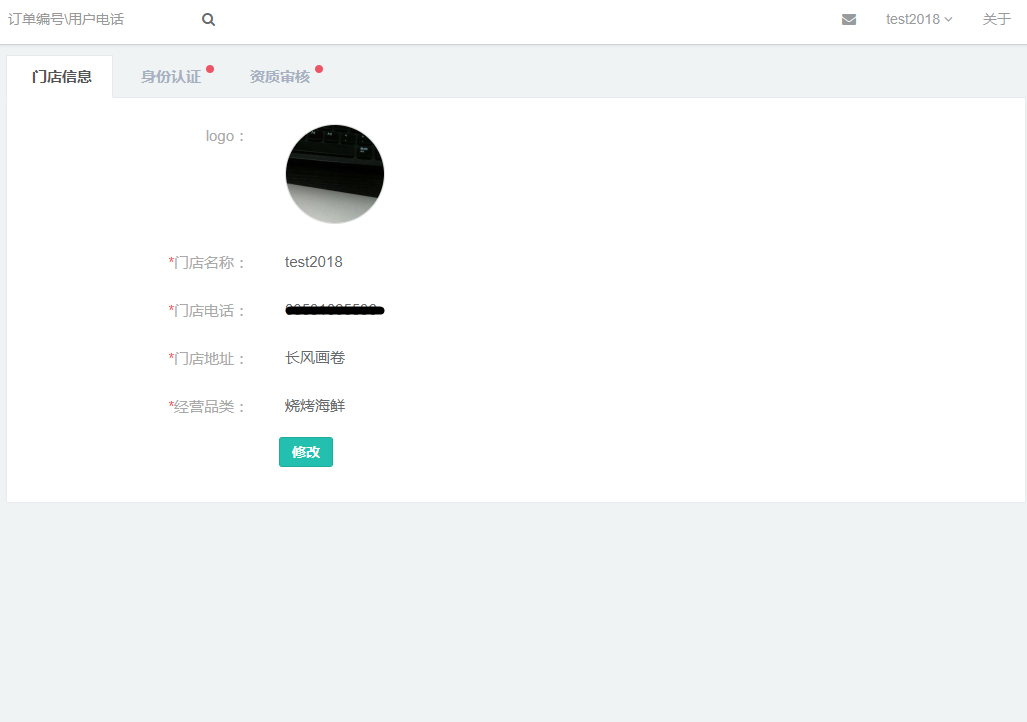The width and height of the screenshot is (1027, 722).
Task: Switch to the 资质审核 tab
Action: [280, 77]
